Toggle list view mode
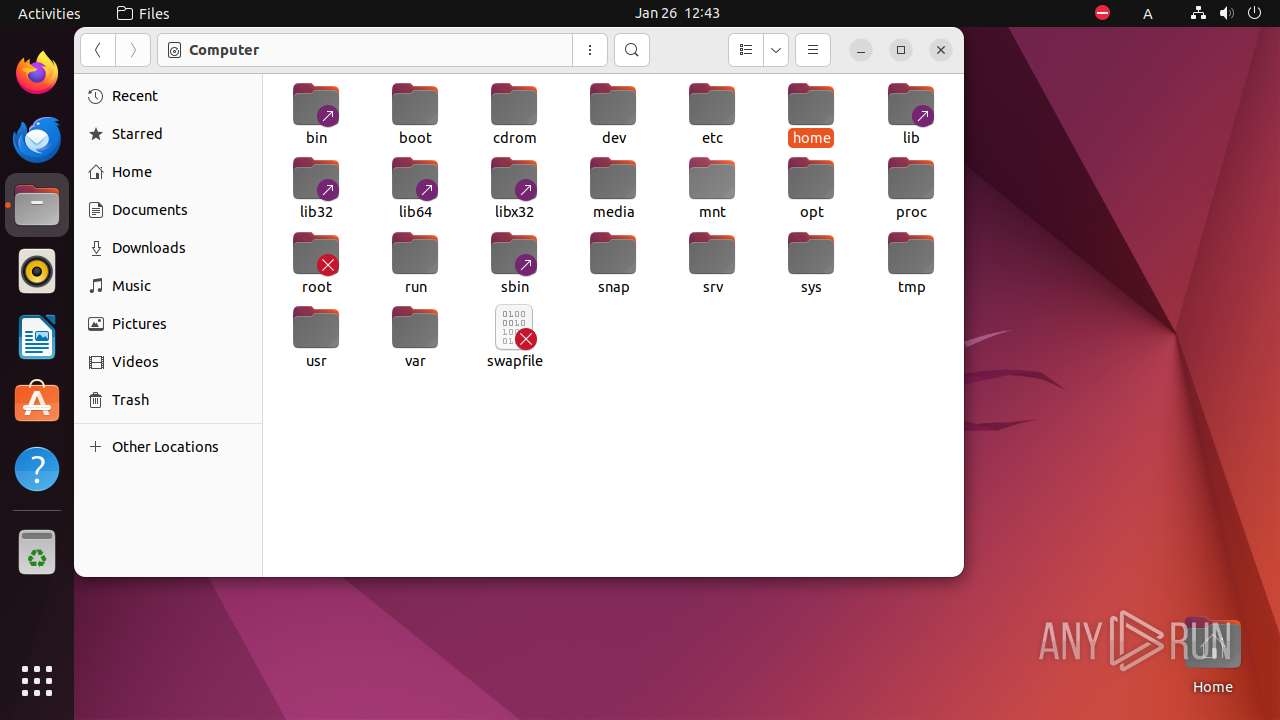Screen dimensions: 1280x720 (x=745, y=50)
